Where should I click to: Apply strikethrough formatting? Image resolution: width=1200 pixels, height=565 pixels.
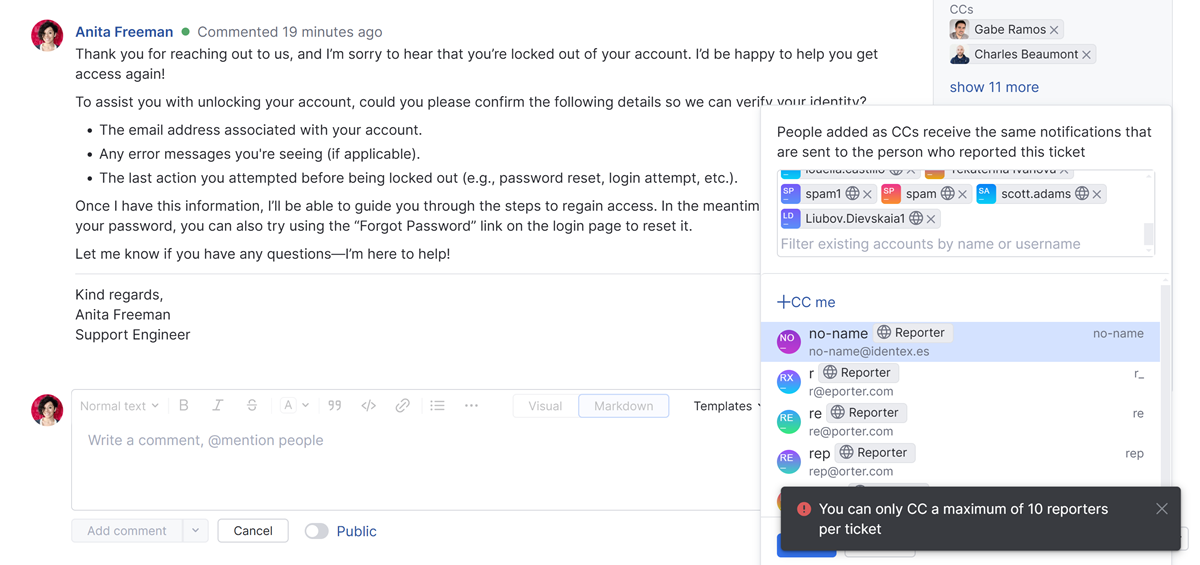click(x=252, y=406)
